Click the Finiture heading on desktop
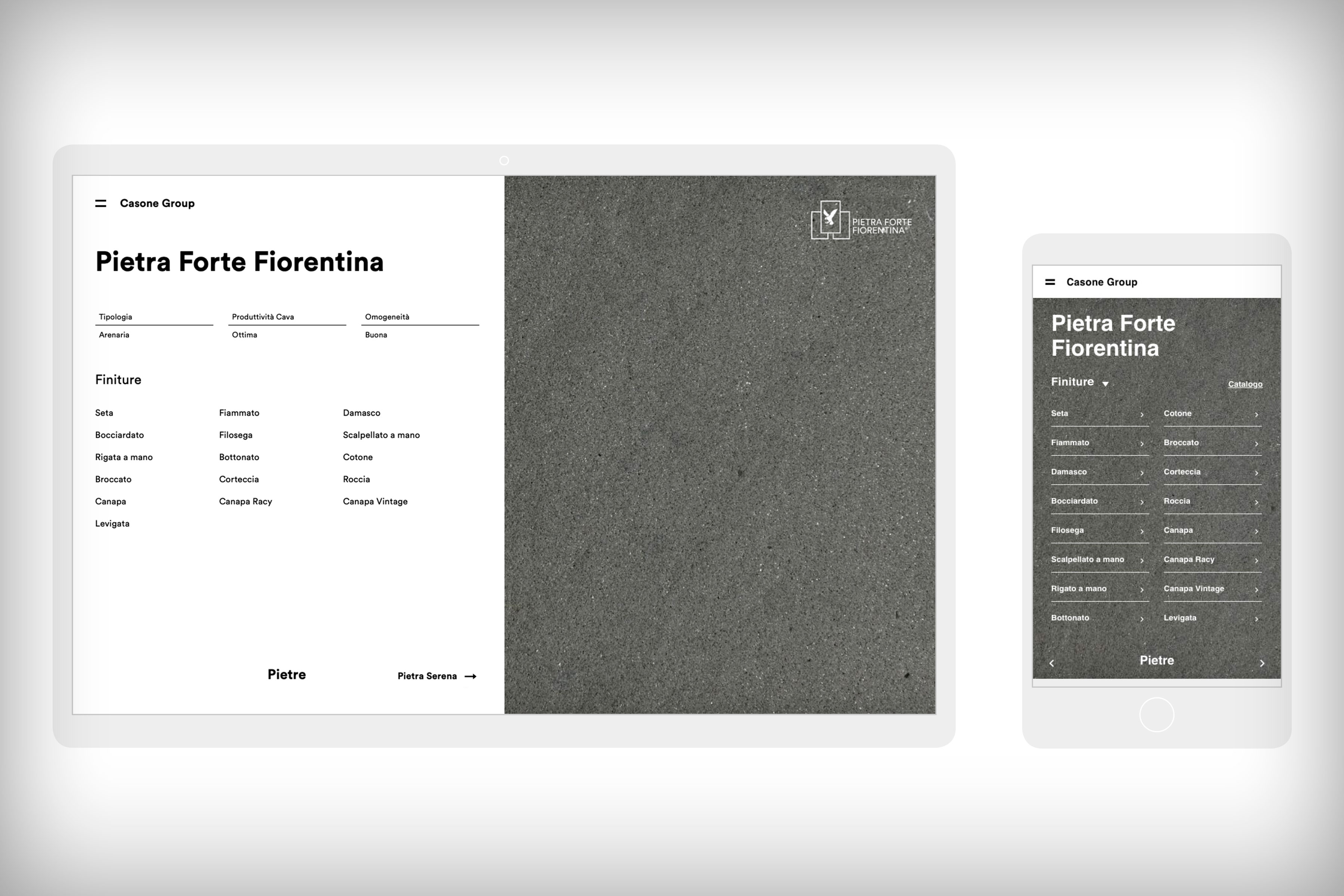This screenshot has width=1344, height=896. pyautogui.click(x=118, y=380)
